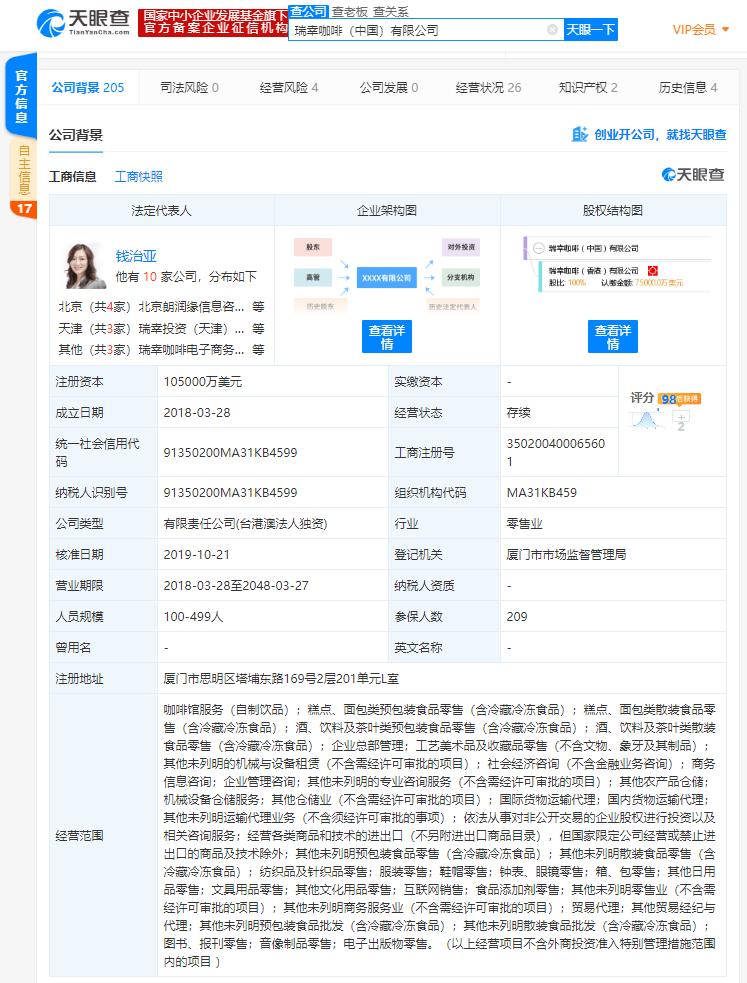Switch to the 查公司 search tab

(x=308, y=11)
